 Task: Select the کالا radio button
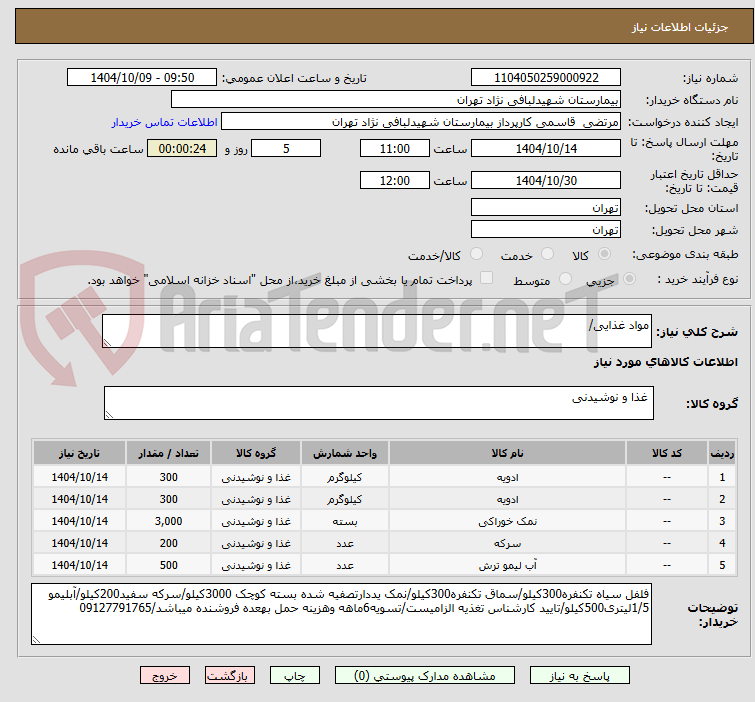pyautogui.click(x=604, y=254)
